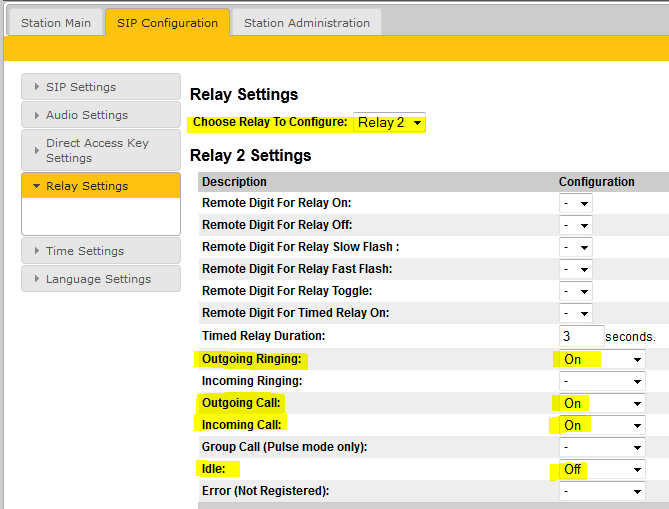
Task: Open the Station Administration tab
Action: pos(306,23)
